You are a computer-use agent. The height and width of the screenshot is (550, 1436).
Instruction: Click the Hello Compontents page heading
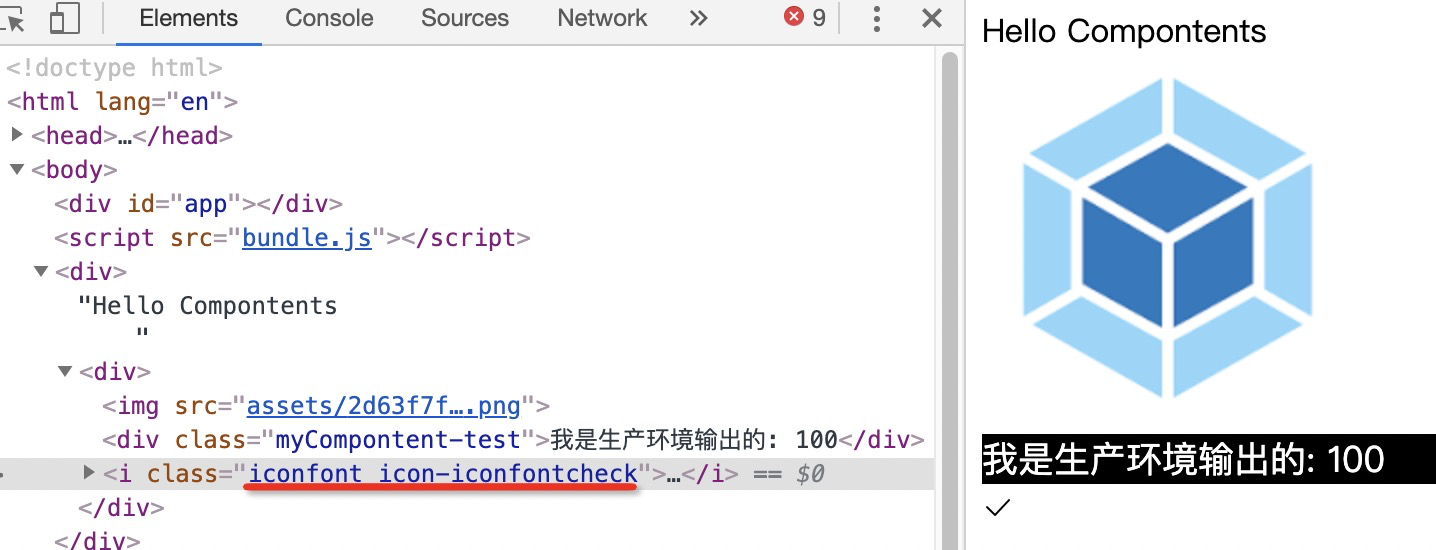[x=1124, y=31]
